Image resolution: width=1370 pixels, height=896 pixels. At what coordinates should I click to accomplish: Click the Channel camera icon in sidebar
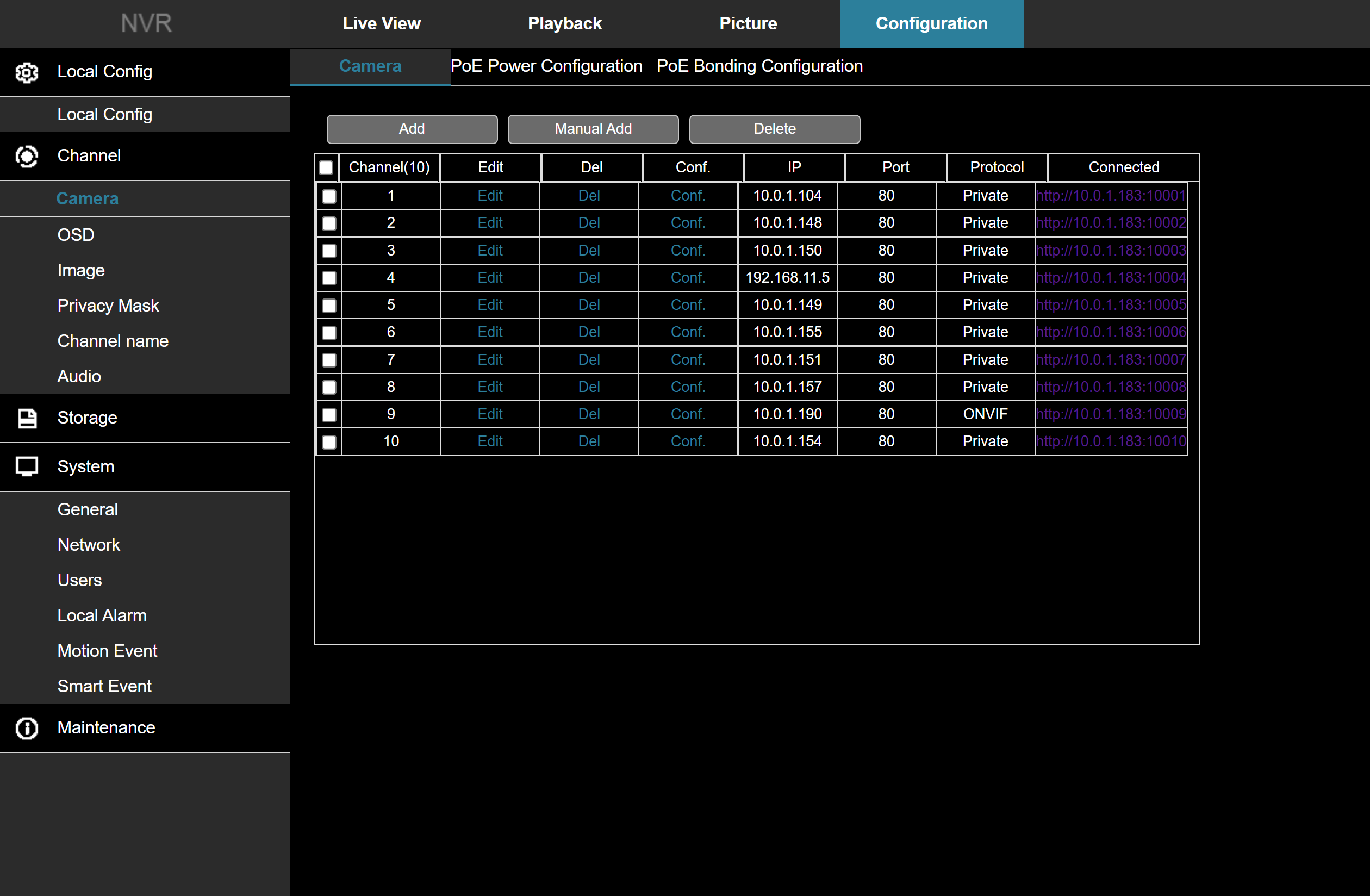pos(27,156)
